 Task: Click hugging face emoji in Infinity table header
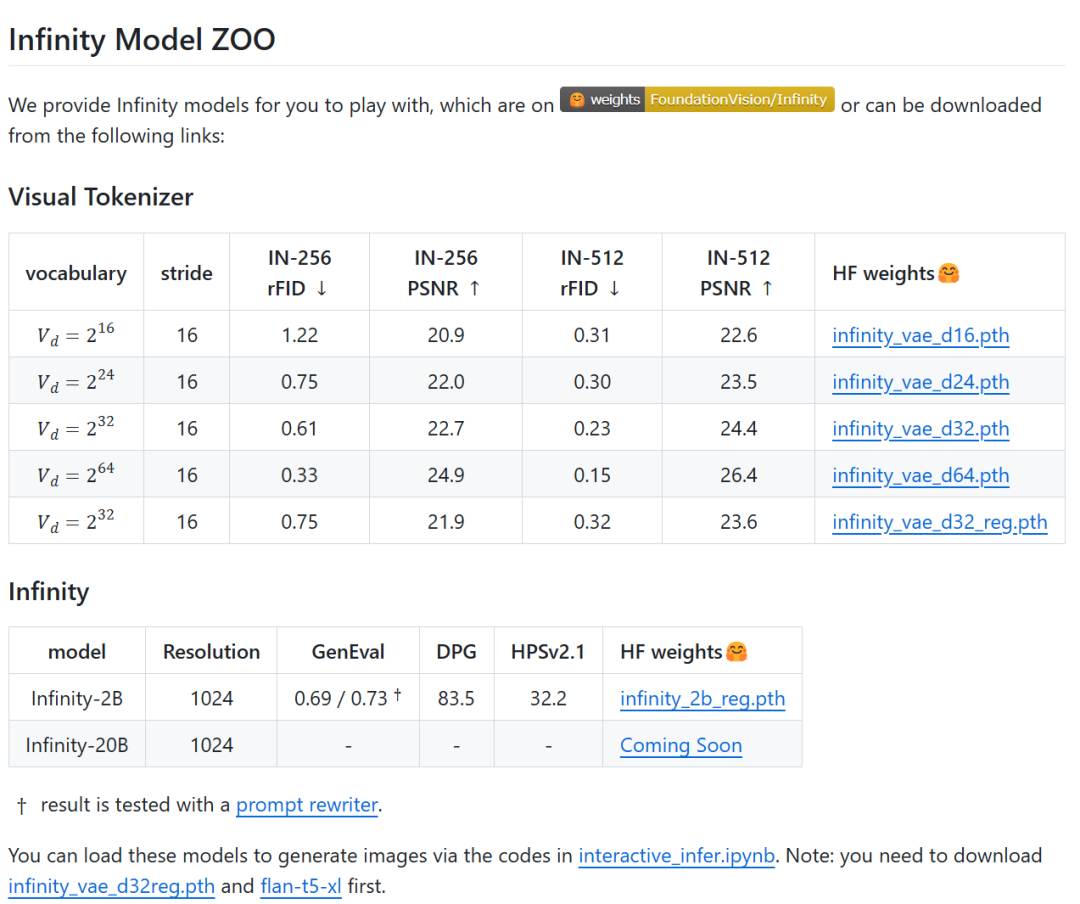737,652
